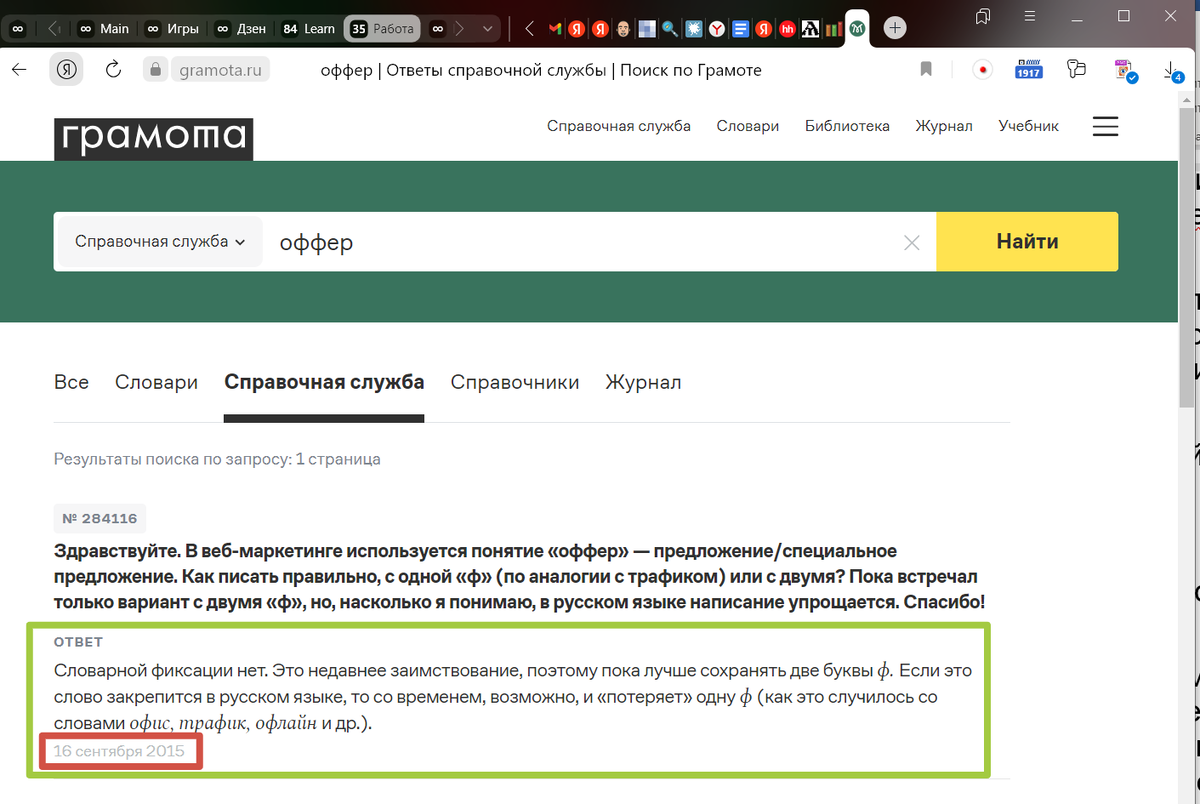The width and height of the screenshot is (1200, 804).
Task: Switch to the Журнал results tab
Action: coord(643,382)
